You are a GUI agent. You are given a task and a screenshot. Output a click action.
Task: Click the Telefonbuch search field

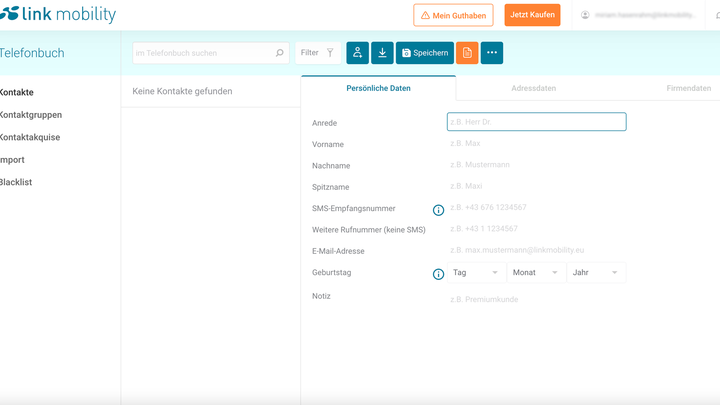tap(211, 53)
